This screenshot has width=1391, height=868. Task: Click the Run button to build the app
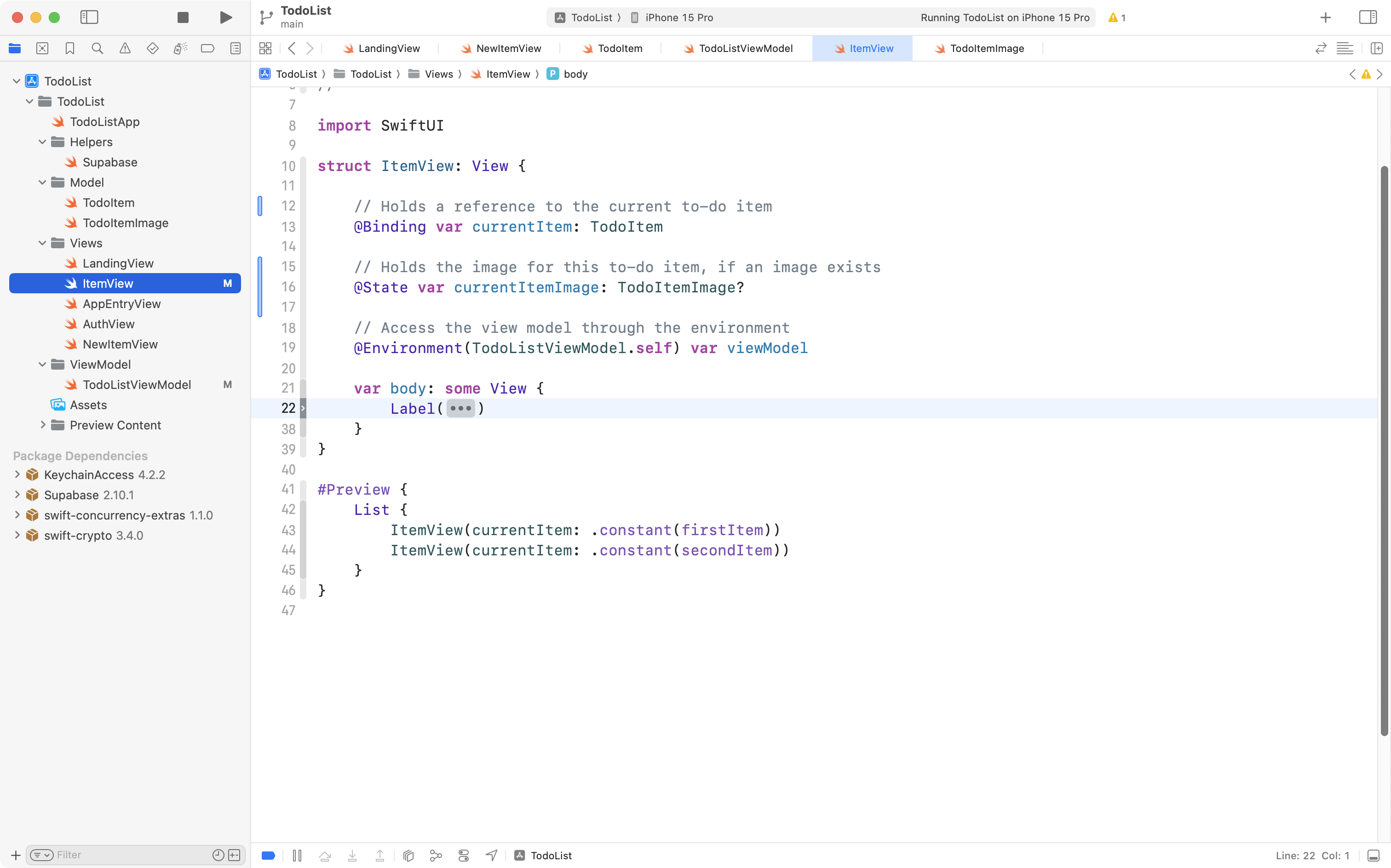pyautogui.click(x=225, y=17)
